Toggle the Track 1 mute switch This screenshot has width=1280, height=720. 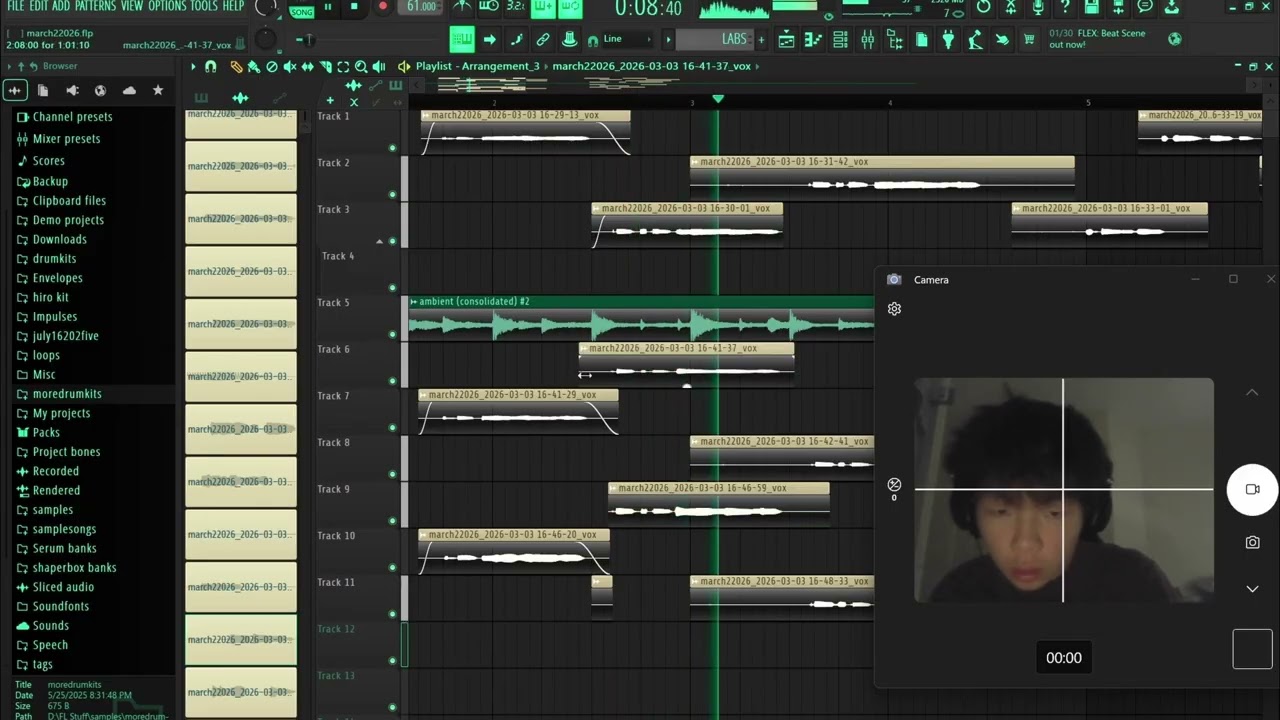pos(392,148)
